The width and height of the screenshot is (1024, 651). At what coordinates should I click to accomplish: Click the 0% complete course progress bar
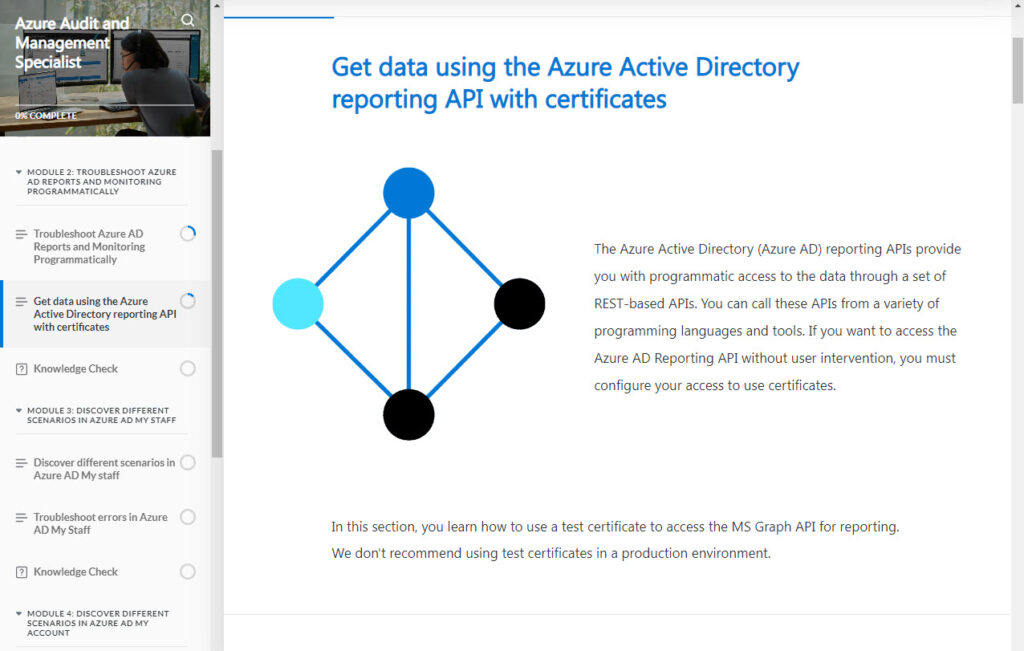point(104,105)
